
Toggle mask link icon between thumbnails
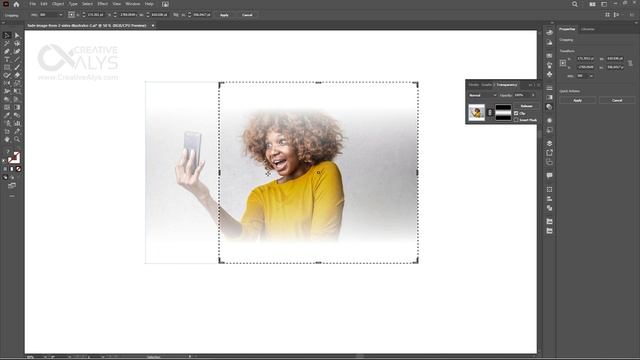490,112
